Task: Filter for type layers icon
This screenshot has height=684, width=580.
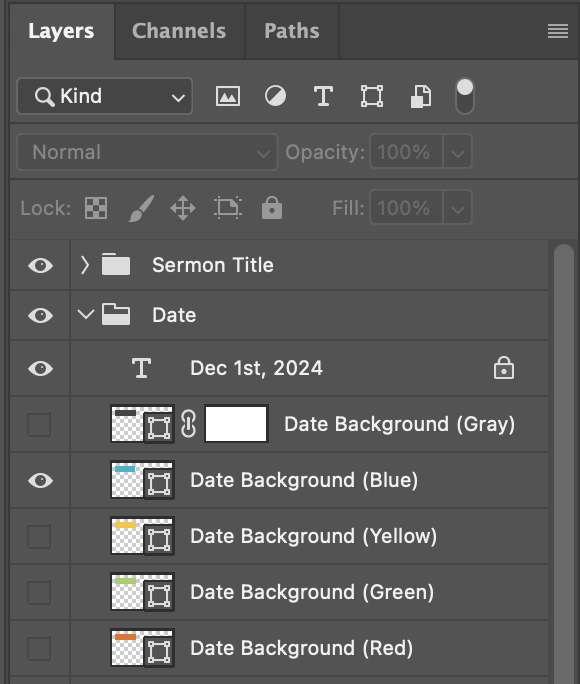Action: [324, 96]
